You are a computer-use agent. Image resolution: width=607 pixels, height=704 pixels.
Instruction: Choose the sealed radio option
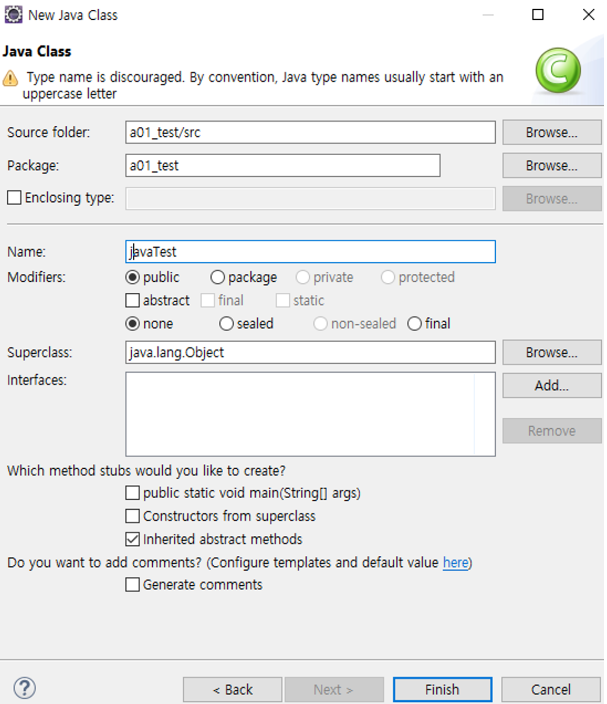[226, 324]
